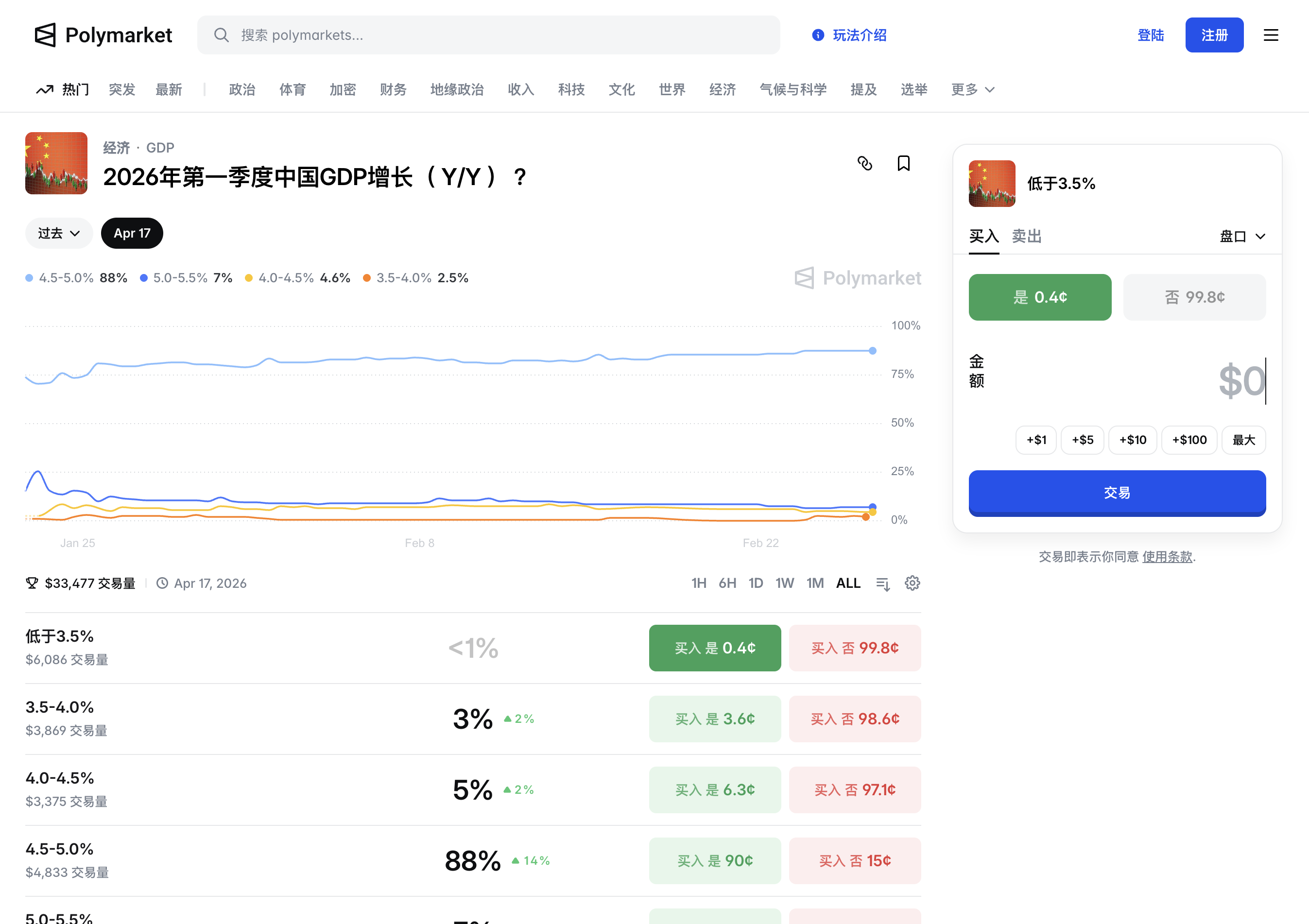This screenshot has width=1309, height=924.
Task: Open the 加密 category
Action: coord(343,89)
